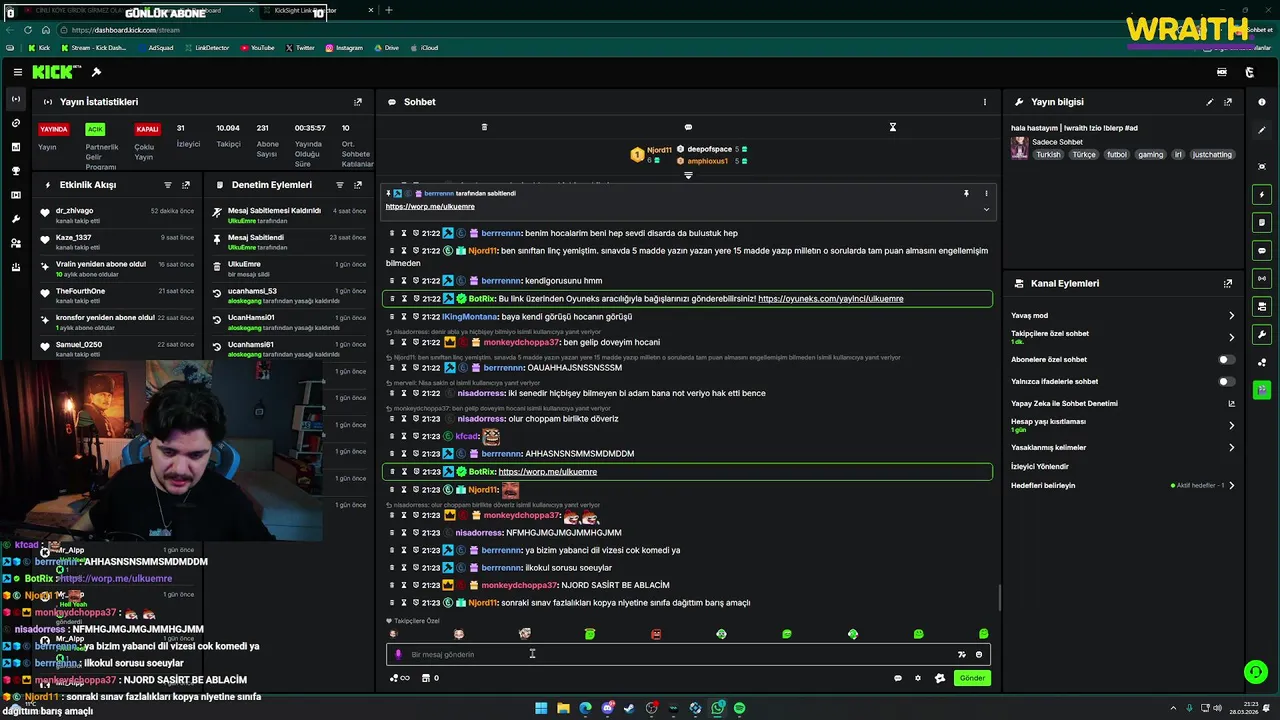This screenshot has height=720, width=1280.
Task: Expand Hedefleri belirleyin goals
Action: click(x=1231, y=485)
